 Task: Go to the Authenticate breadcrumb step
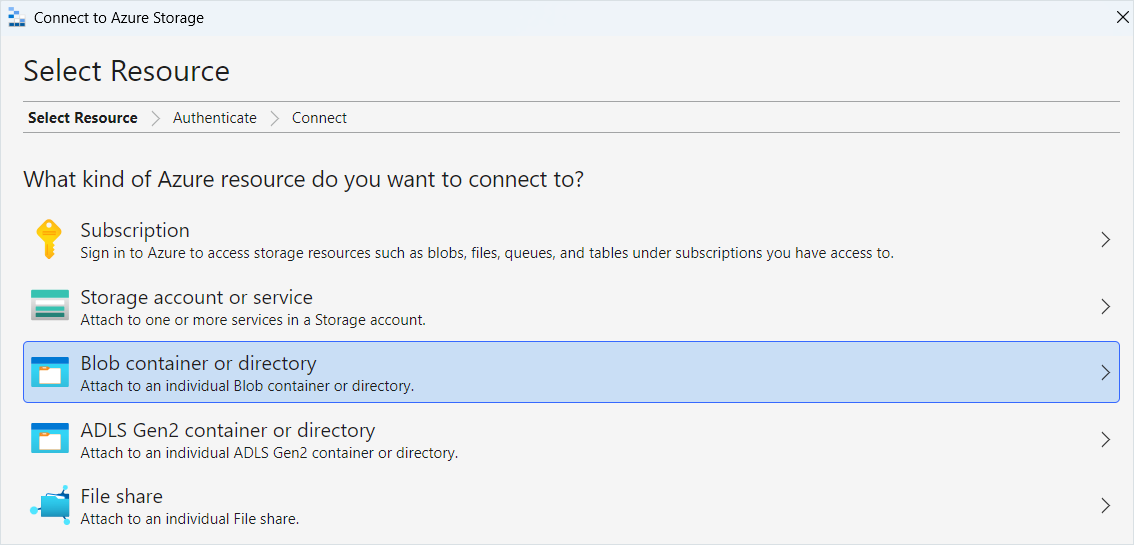click(x=215, y=118)
